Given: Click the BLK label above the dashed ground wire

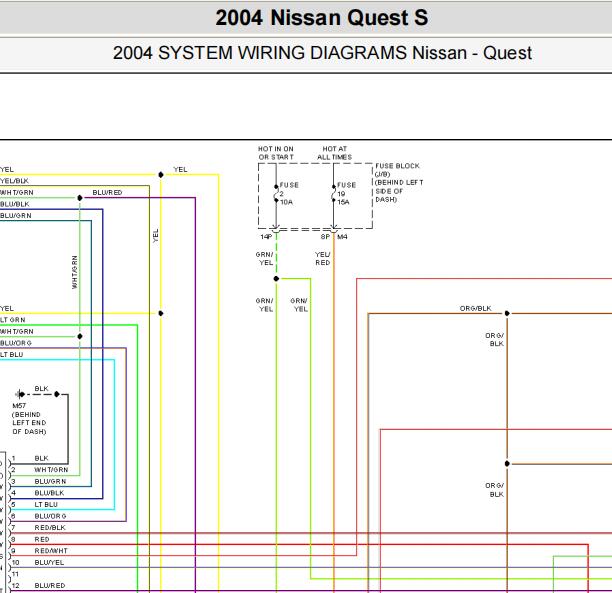Looking at the screenshot, I should pos(41,388).
